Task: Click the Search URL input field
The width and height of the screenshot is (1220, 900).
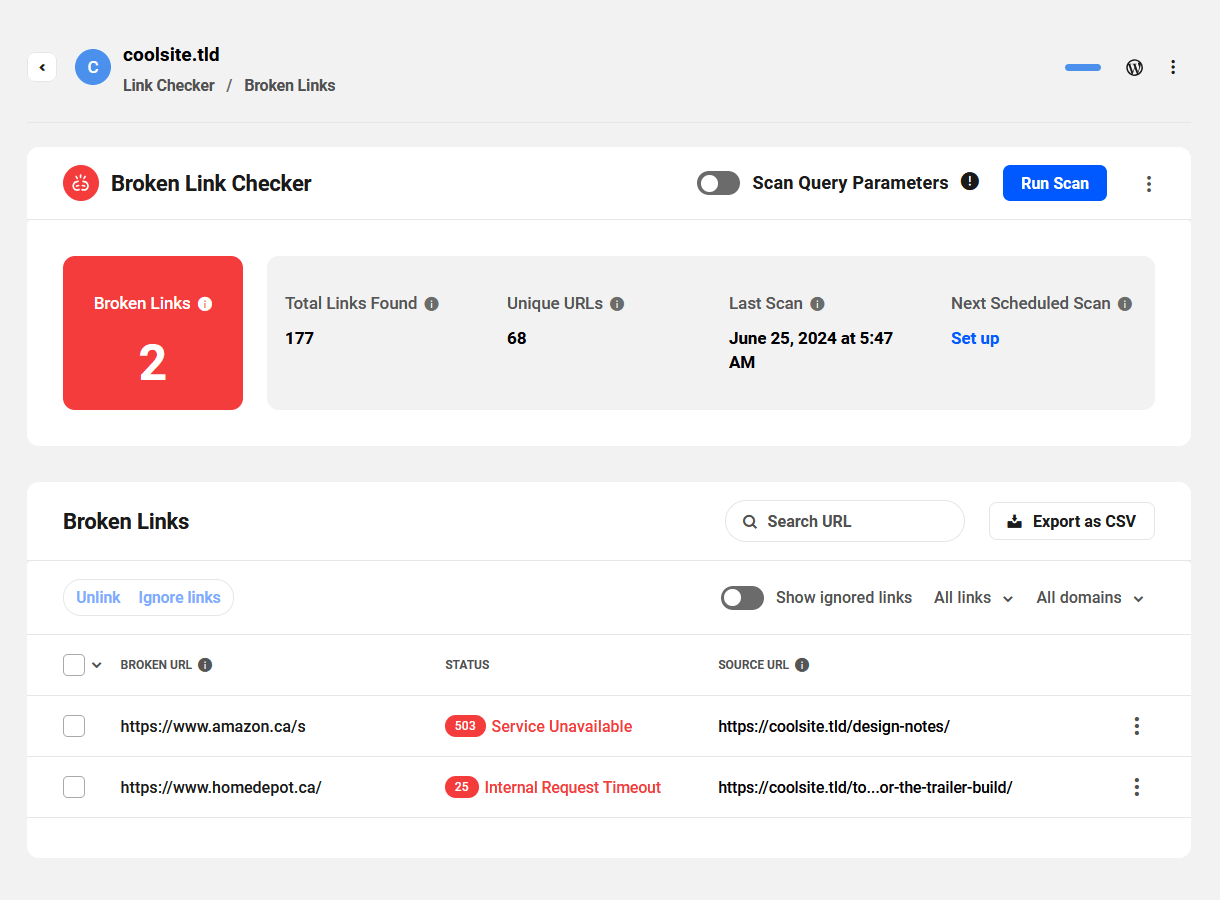Action: 845,521
